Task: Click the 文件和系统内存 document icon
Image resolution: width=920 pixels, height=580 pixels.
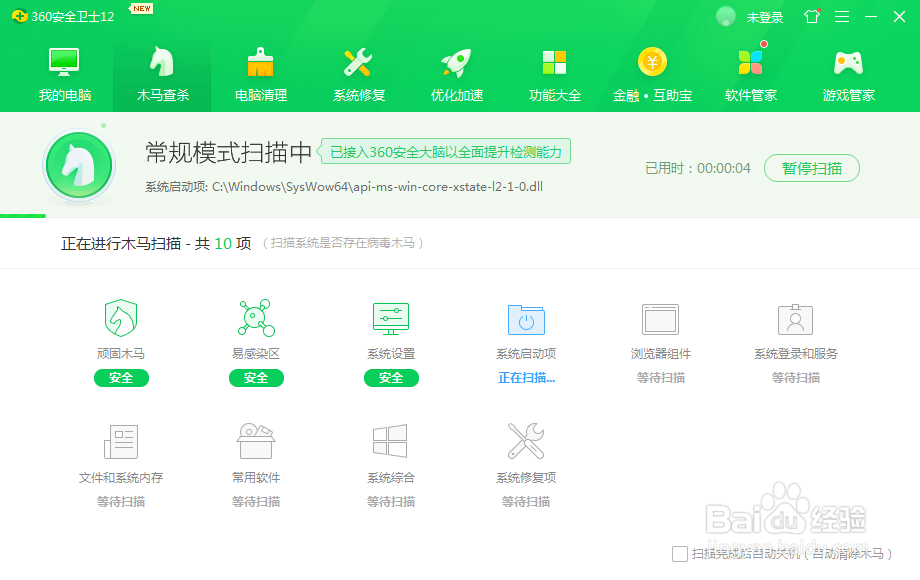Action: 121,442
